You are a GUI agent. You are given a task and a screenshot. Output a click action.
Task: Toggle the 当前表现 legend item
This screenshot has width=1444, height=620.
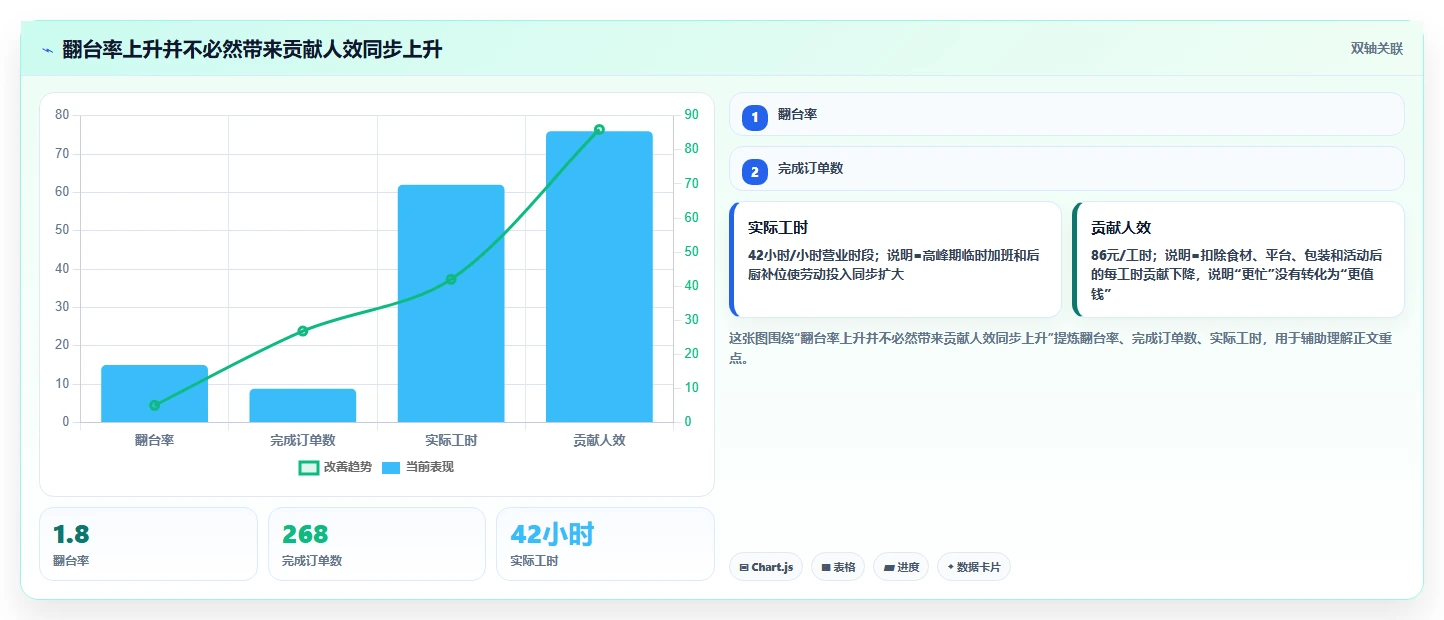click(x=418, y=467)
